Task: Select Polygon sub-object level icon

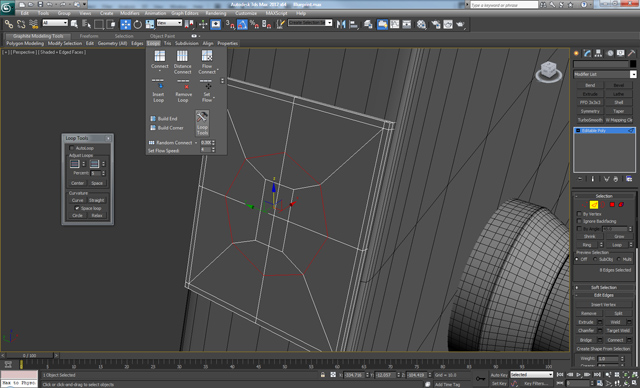Action: click(612, 204)
